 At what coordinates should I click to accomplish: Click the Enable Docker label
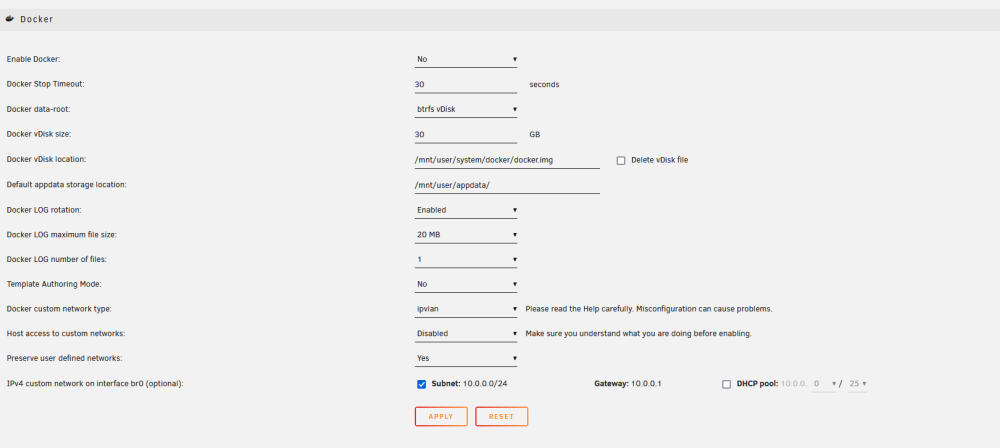pos(33,59)
